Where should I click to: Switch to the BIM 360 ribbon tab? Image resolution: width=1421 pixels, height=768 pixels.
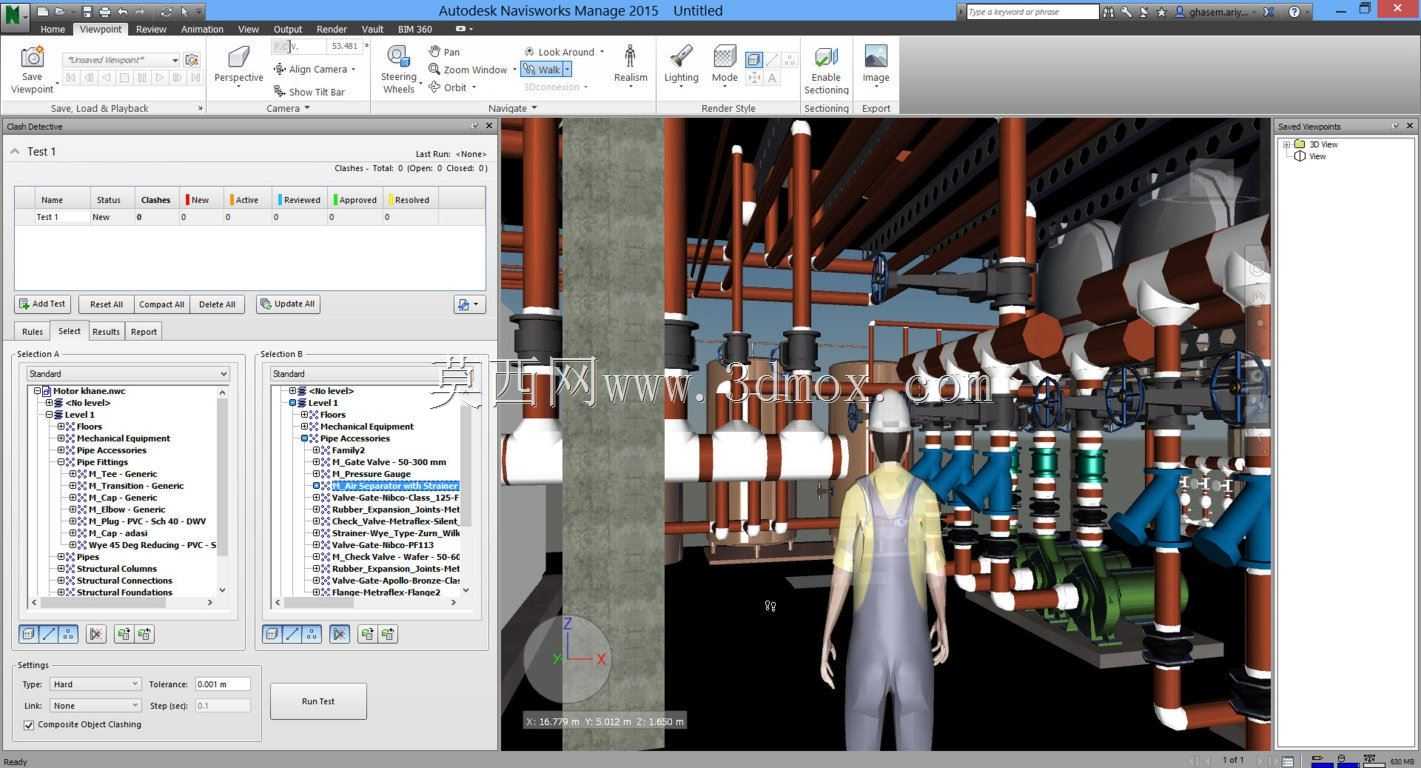(x=415, y=29)
